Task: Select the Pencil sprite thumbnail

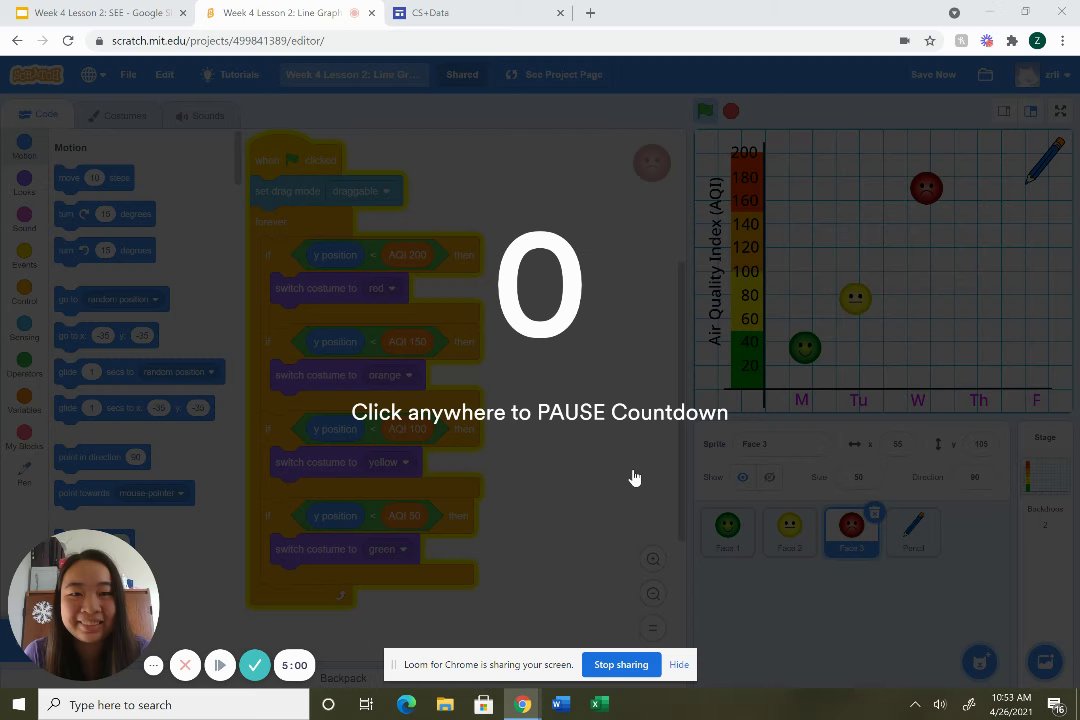Action: pyautogui.click(x=913, y=532)
